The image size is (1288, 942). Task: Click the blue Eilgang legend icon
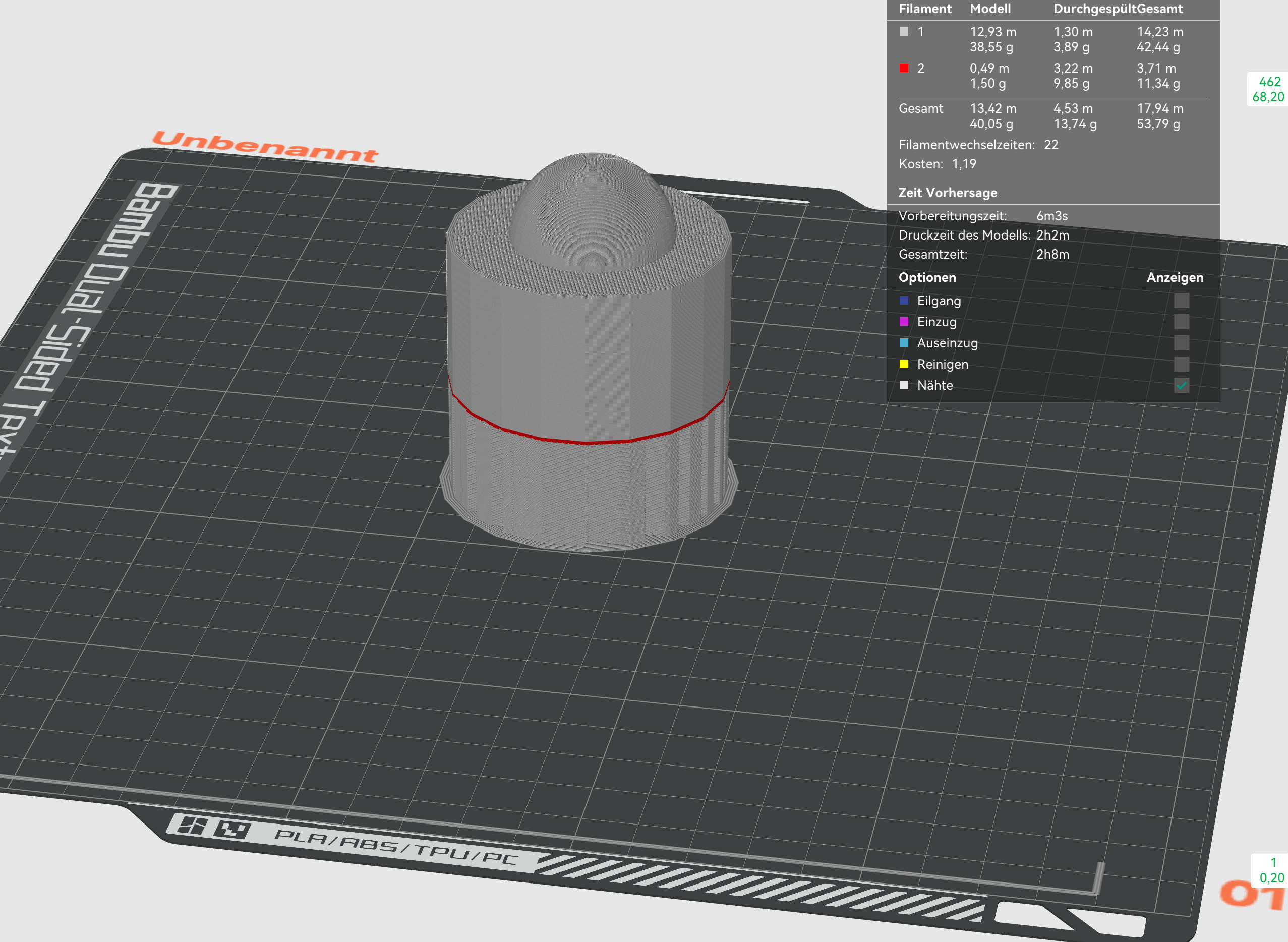(904, 301)
